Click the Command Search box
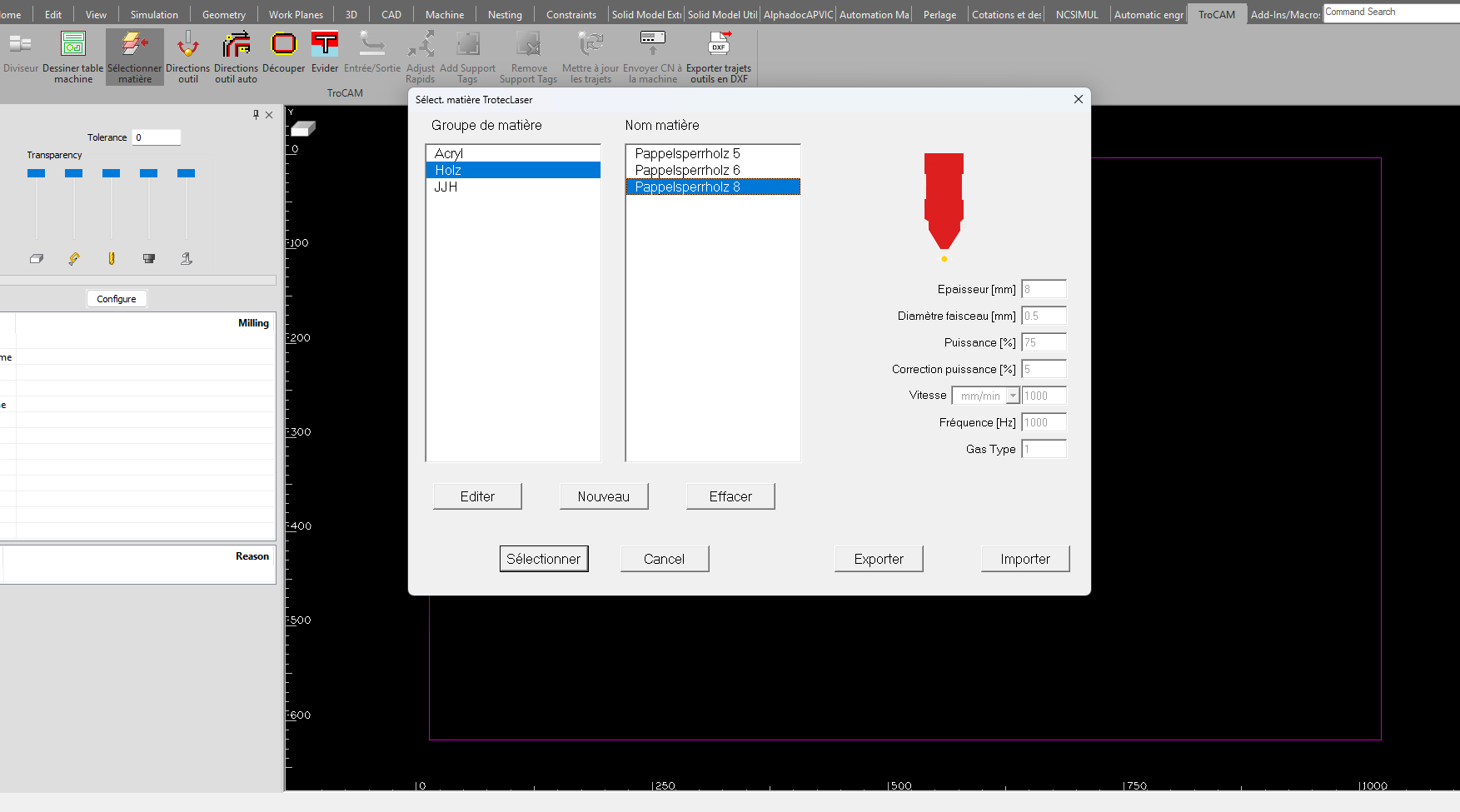The width and height of the screenshot is (1460, 812). point(1391,12)
